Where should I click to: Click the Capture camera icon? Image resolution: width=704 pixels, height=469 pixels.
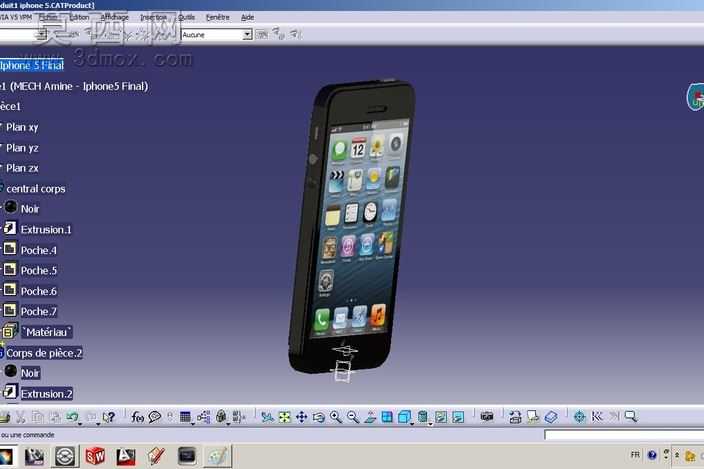487,417
